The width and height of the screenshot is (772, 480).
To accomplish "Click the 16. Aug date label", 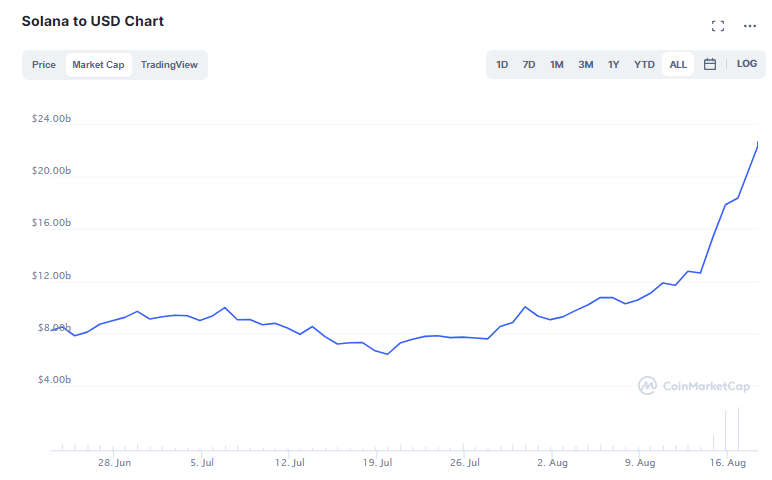I will pyautogui.click(x=730, y=463).
